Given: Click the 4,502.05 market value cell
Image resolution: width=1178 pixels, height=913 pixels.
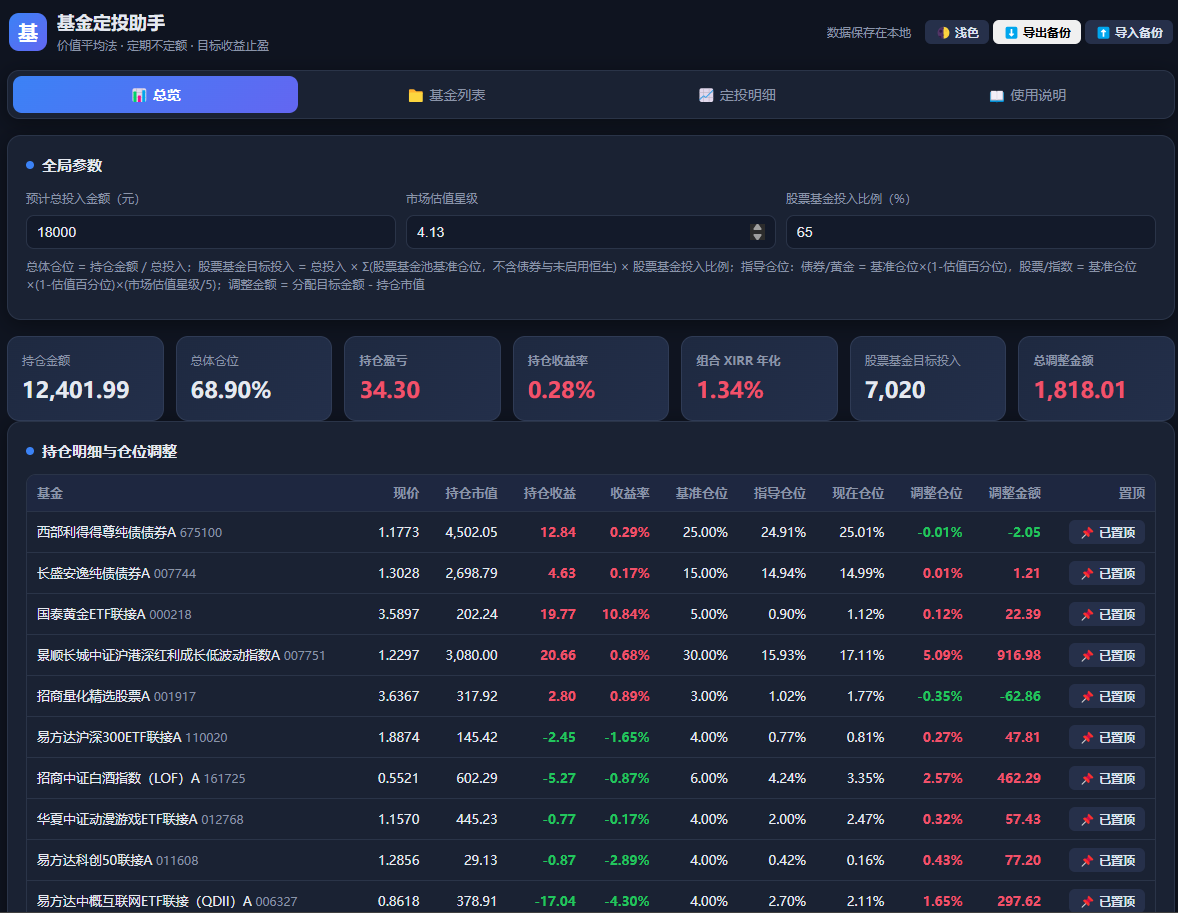Looking at the screenshot, I should point(471,532).
